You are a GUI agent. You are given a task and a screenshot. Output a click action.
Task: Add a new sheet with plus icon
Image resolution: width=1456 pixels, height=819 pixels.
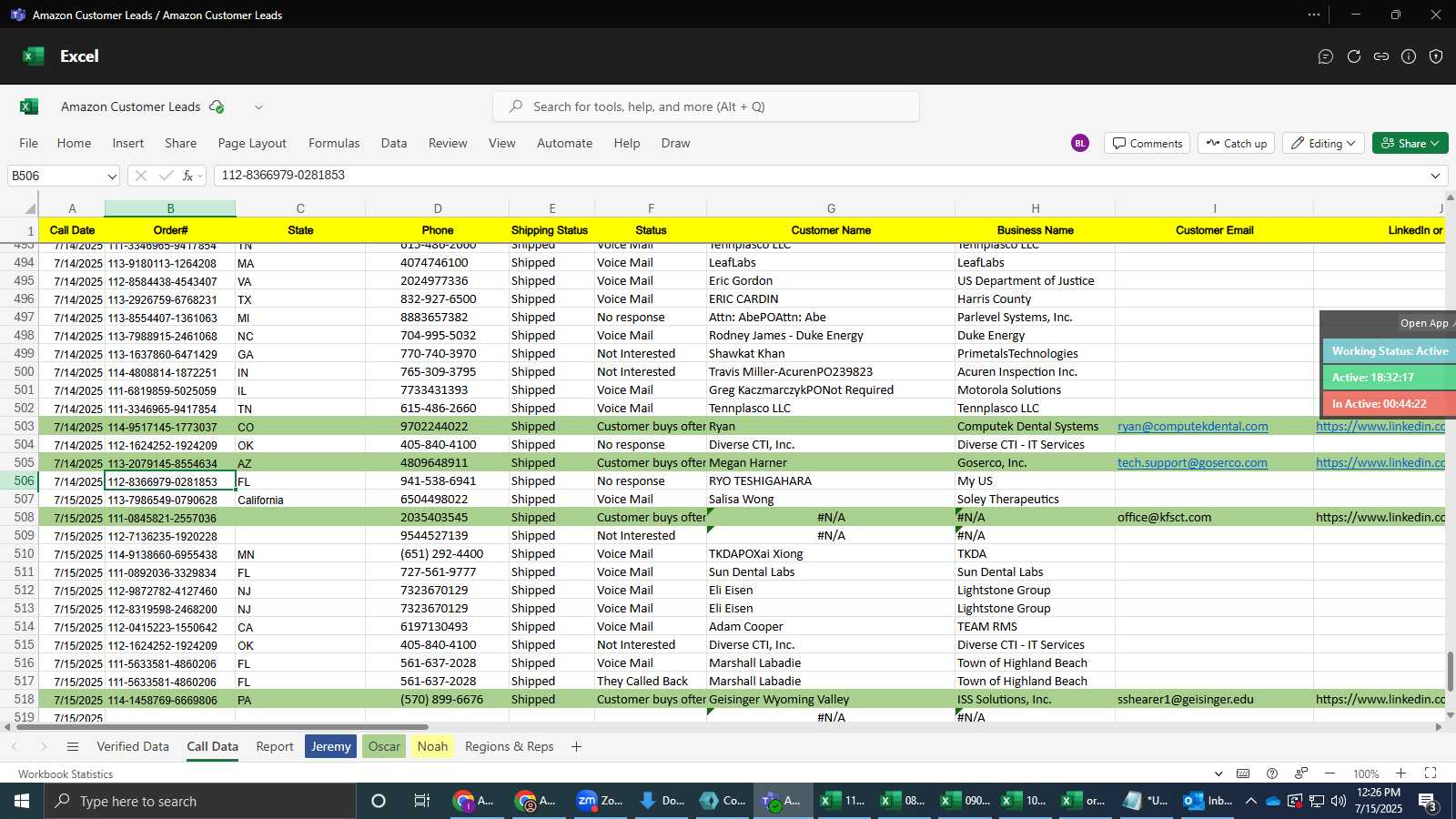click(x=576, y=746)
